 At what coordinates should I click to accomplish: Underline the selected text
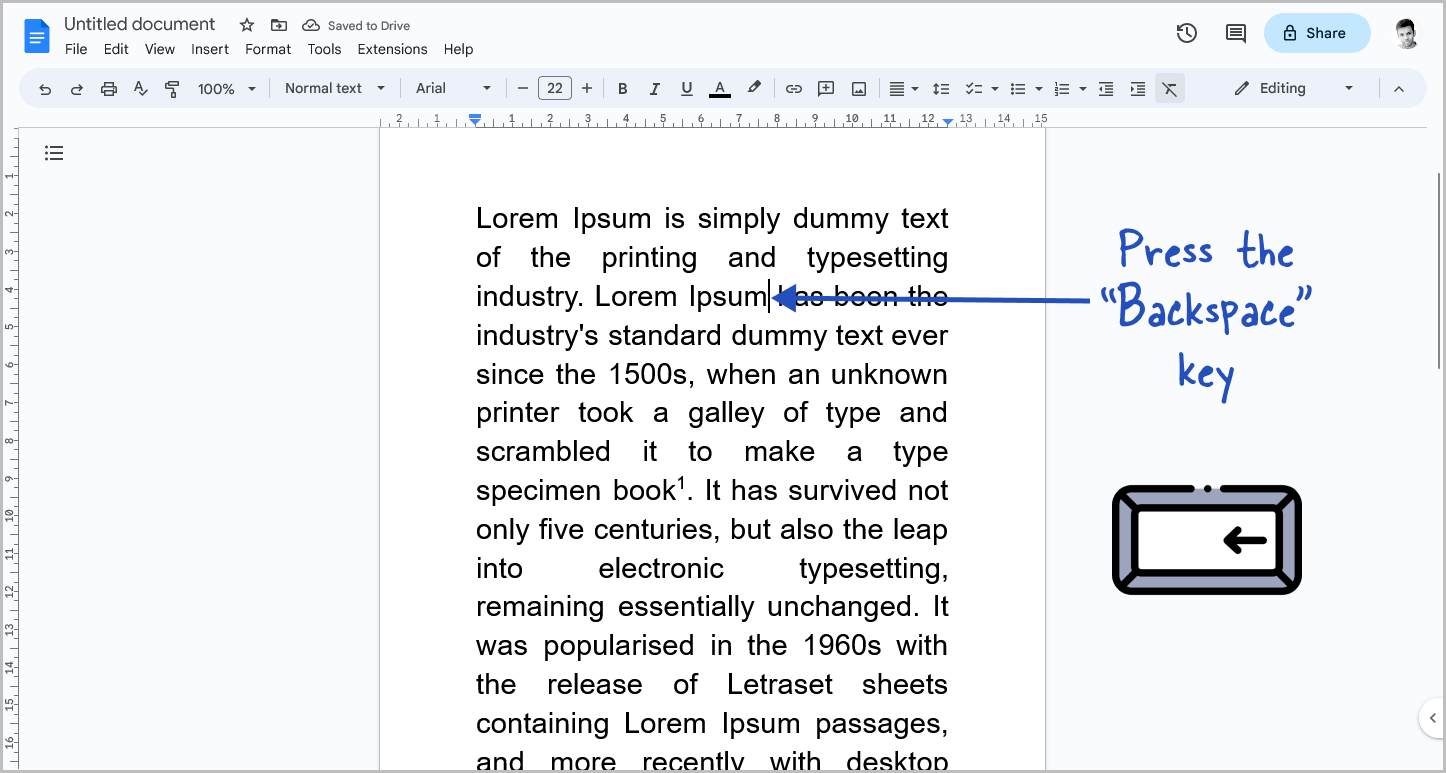(687, 88)
